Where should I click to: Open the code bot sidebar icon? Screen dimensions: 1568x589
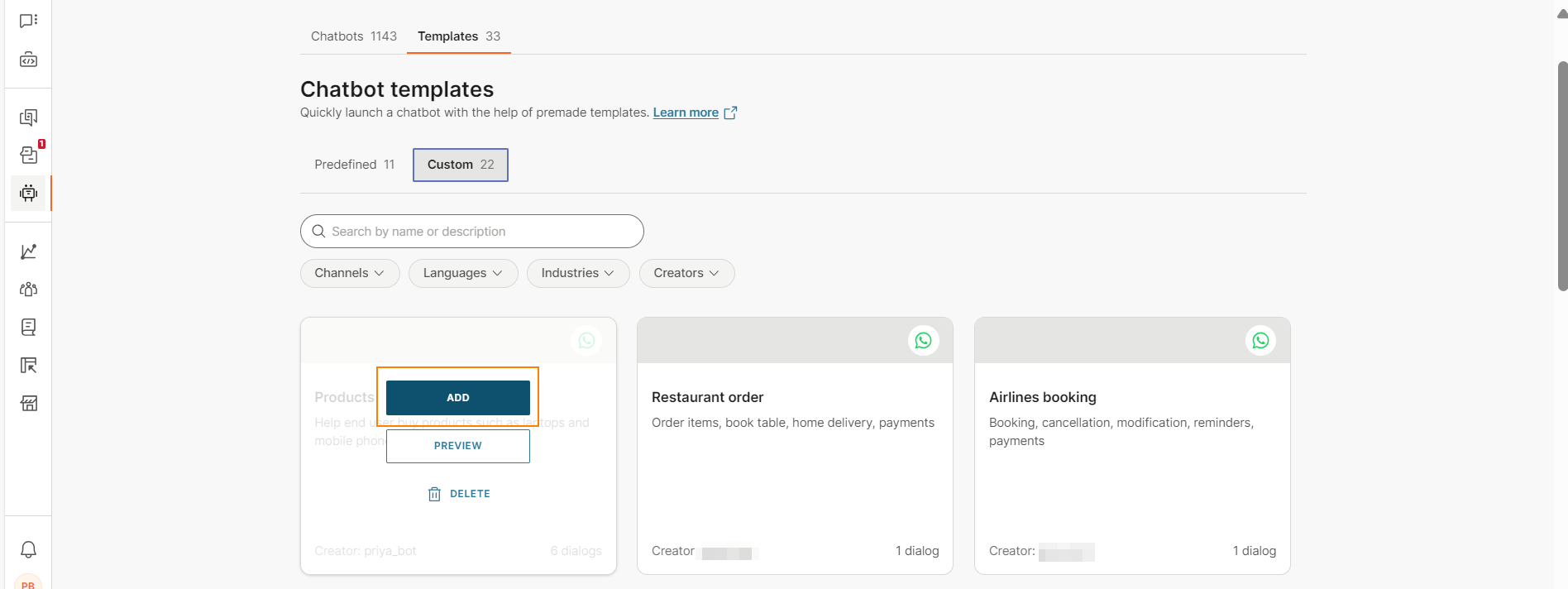point(28,60)
